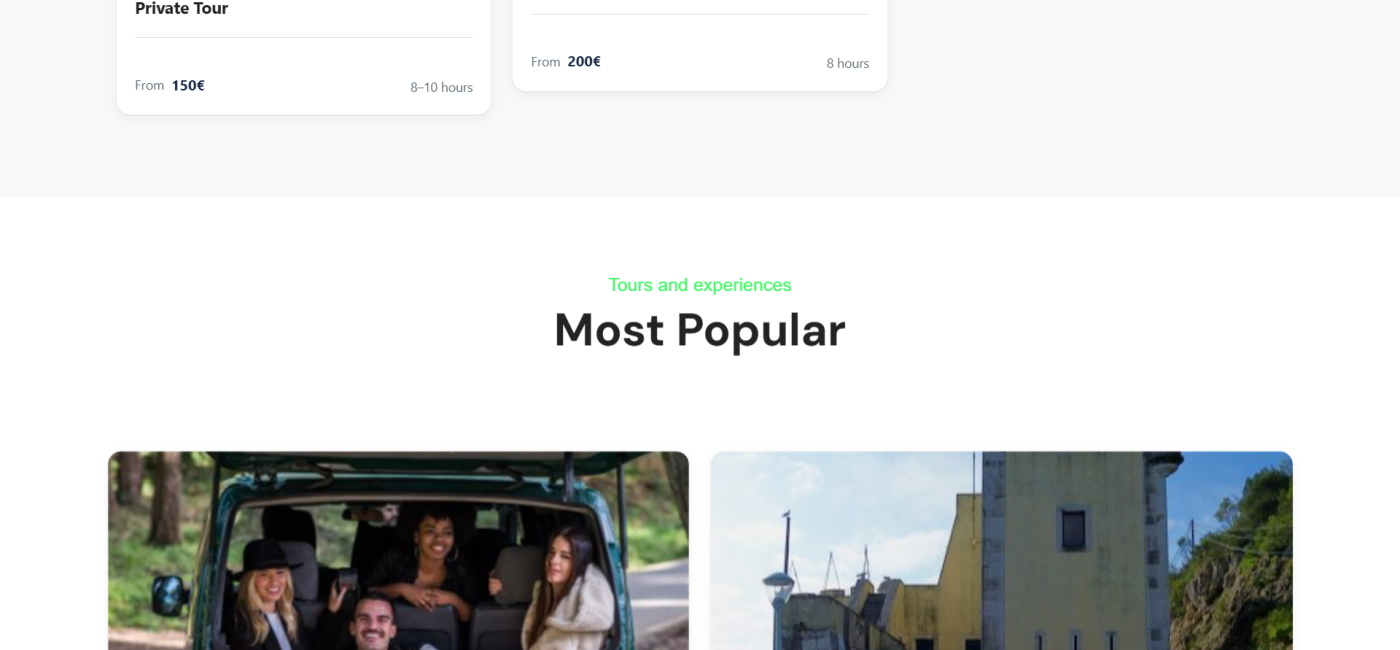Viewport: 1400px width, 650px height.
Task: Click the dark window on yellow tower
Action: pos(1073,529)
